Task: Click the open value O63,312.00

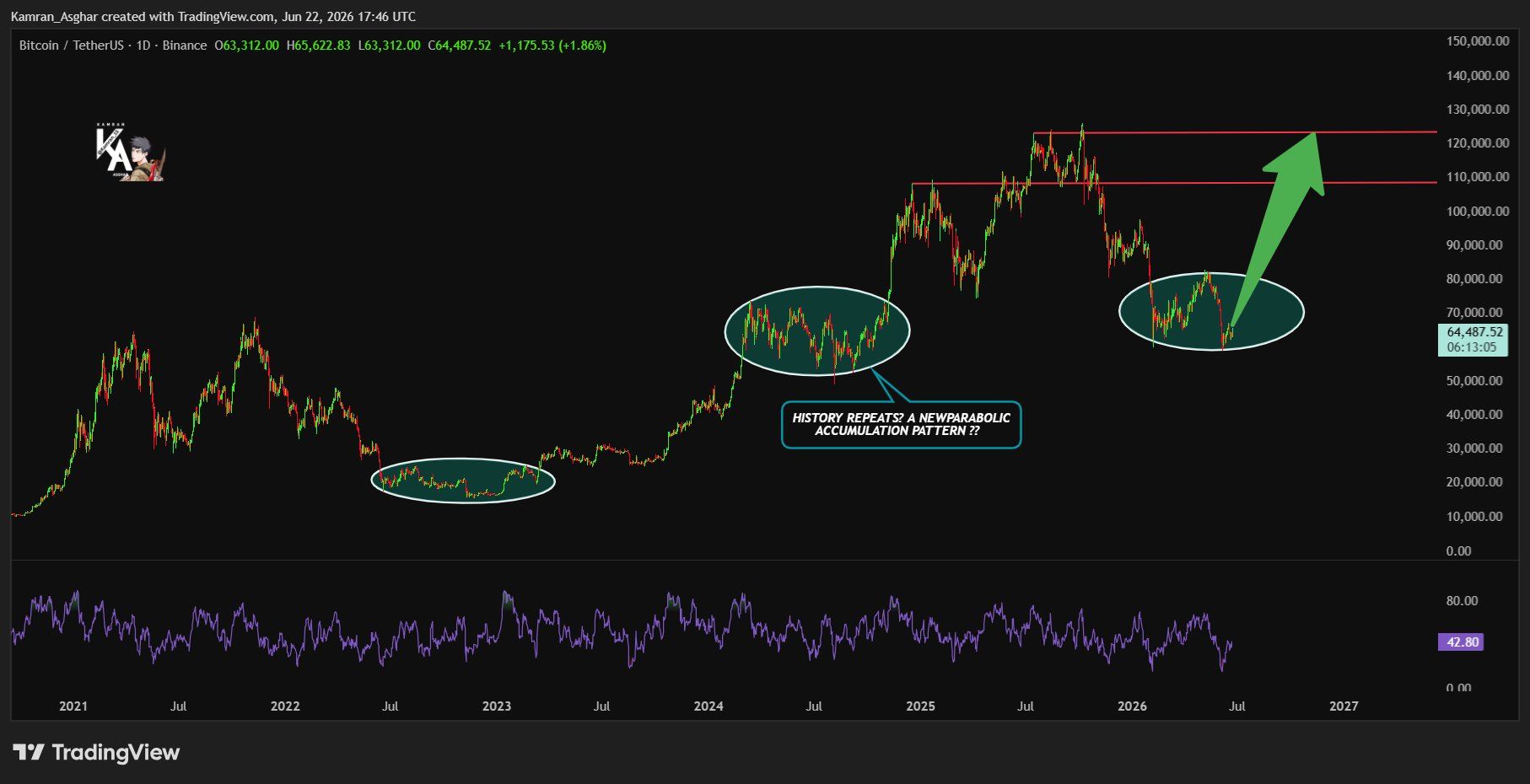Action: [x=246, y=46]
